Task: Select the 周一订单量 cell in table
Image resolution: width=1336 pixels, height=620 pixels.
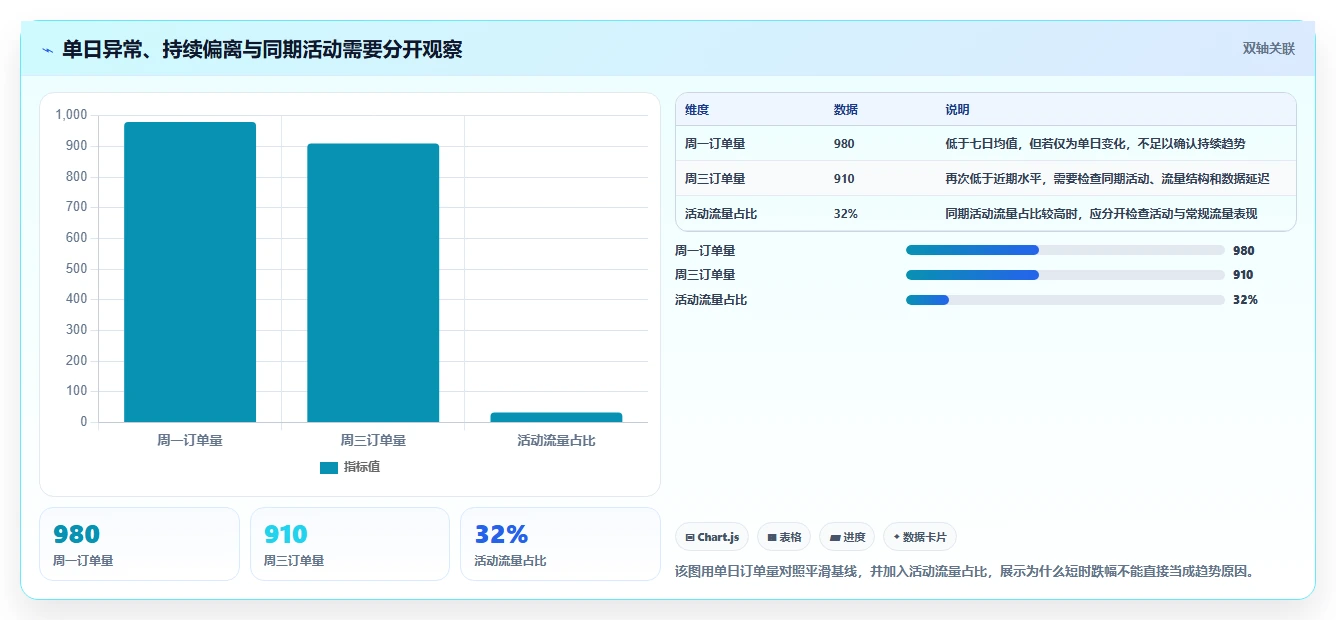Action: (x=715, y=144)
